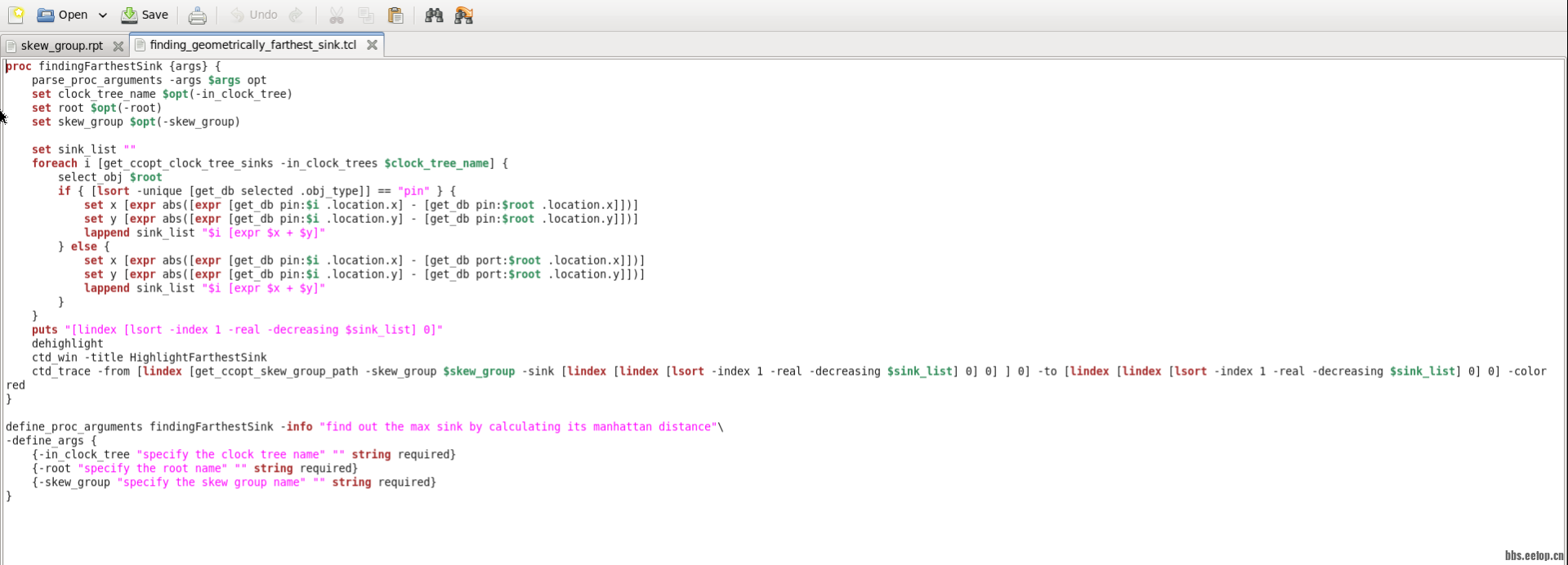This screenshot has height=565, width=1568.
Task: Click on the select_obj $root line
Action: coord(109,177)
